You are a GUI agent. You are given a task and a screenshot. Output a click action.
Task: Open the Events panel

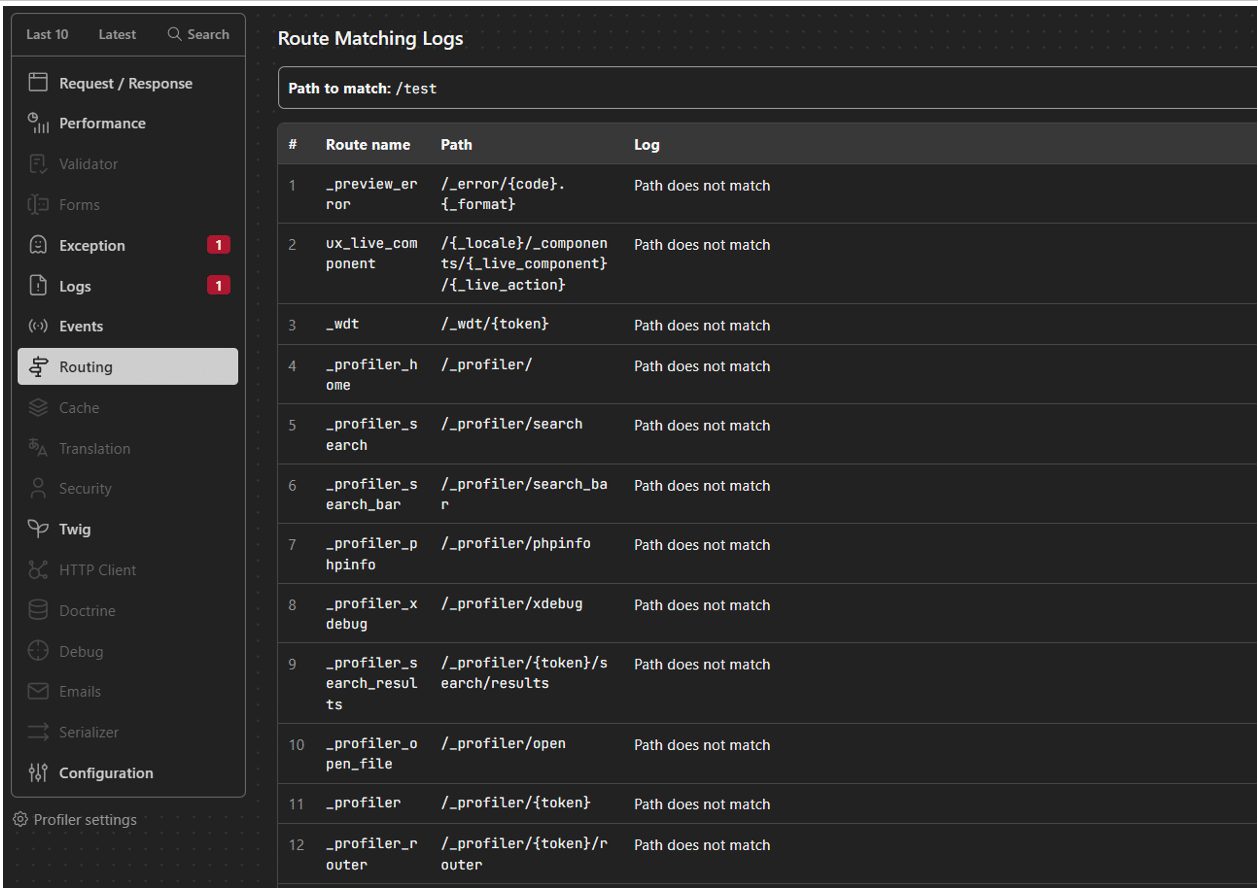click(81, 326)
